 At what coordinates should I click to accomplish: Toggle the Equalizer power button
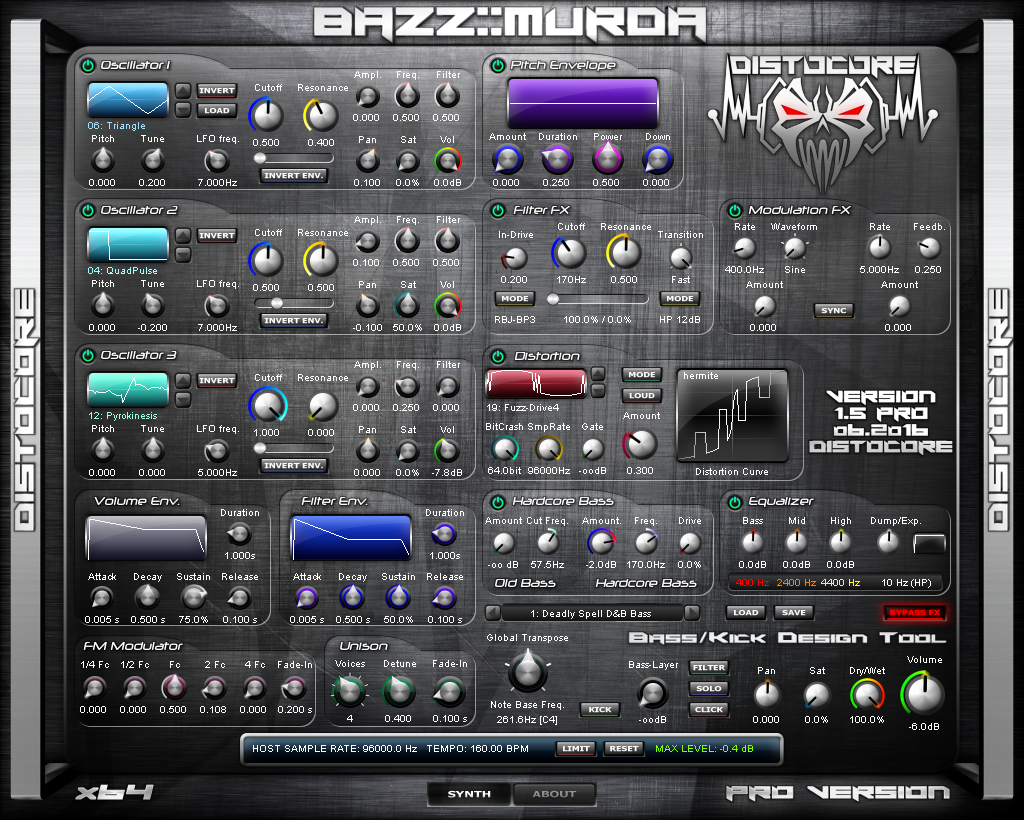pos(735,502)
